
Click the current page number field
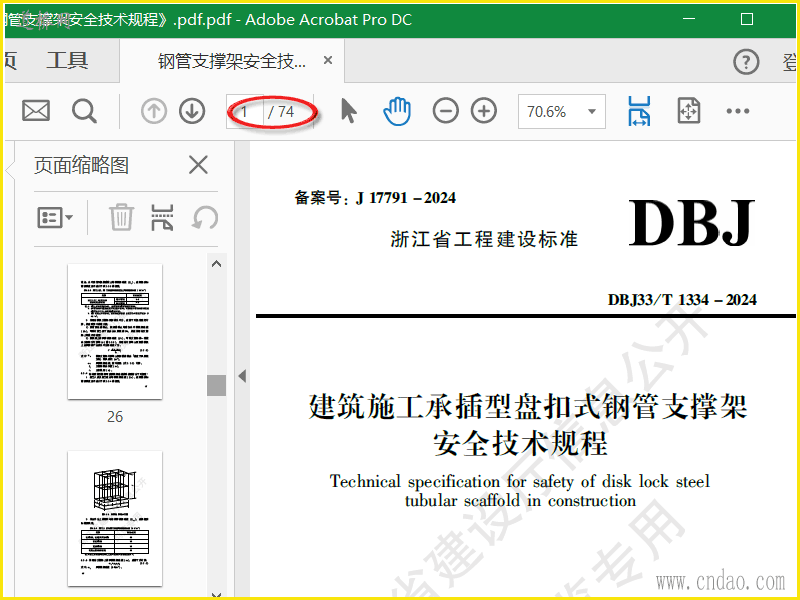point(245,111)
